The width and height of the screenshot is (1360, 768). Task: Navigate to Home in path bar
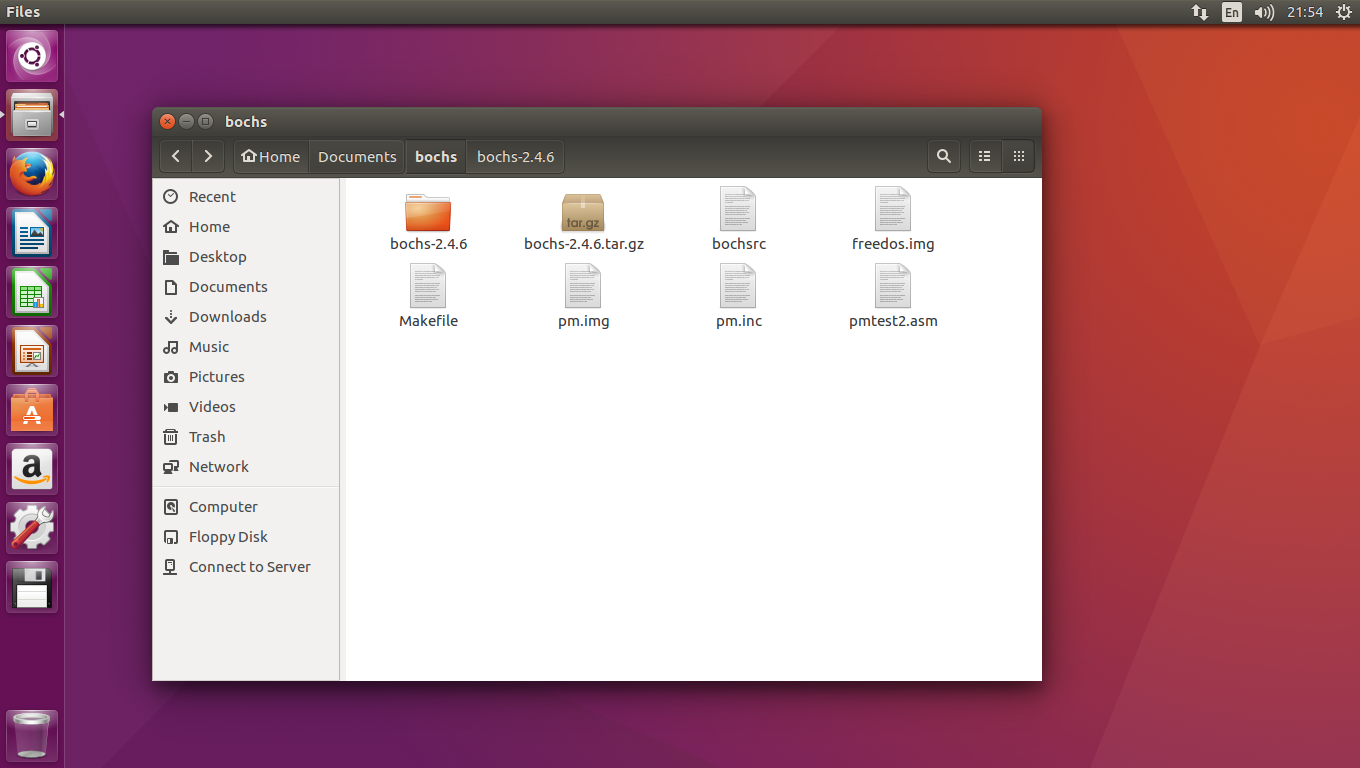(x=271, y=156)
